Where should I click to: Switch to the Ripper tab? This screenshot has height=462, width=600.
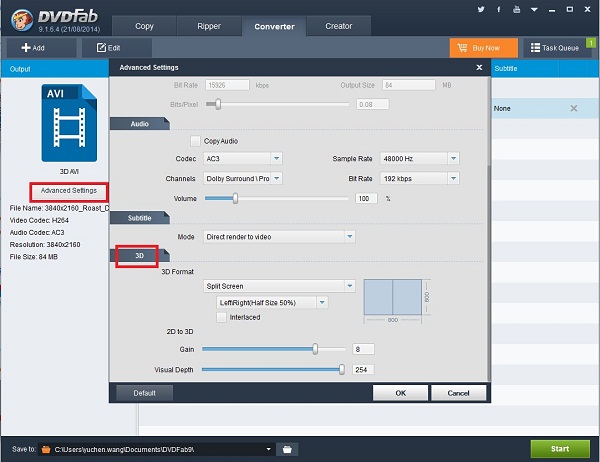209,26
